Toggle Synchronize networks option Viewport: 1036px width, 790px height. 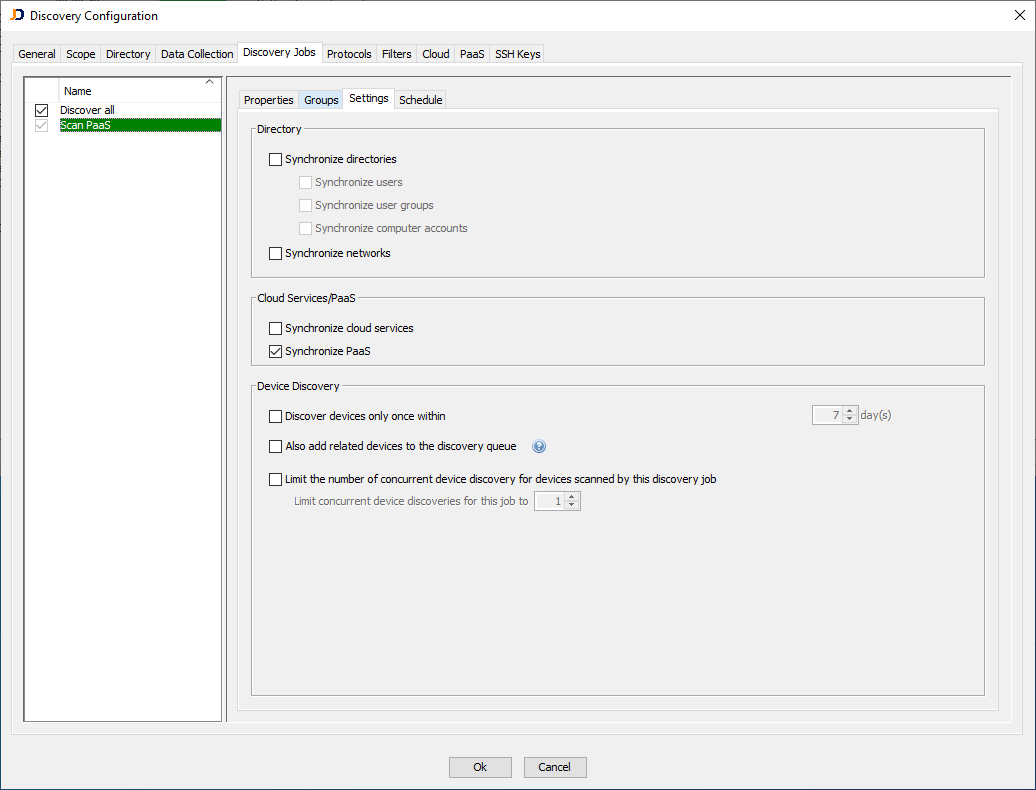coord(276,254)
